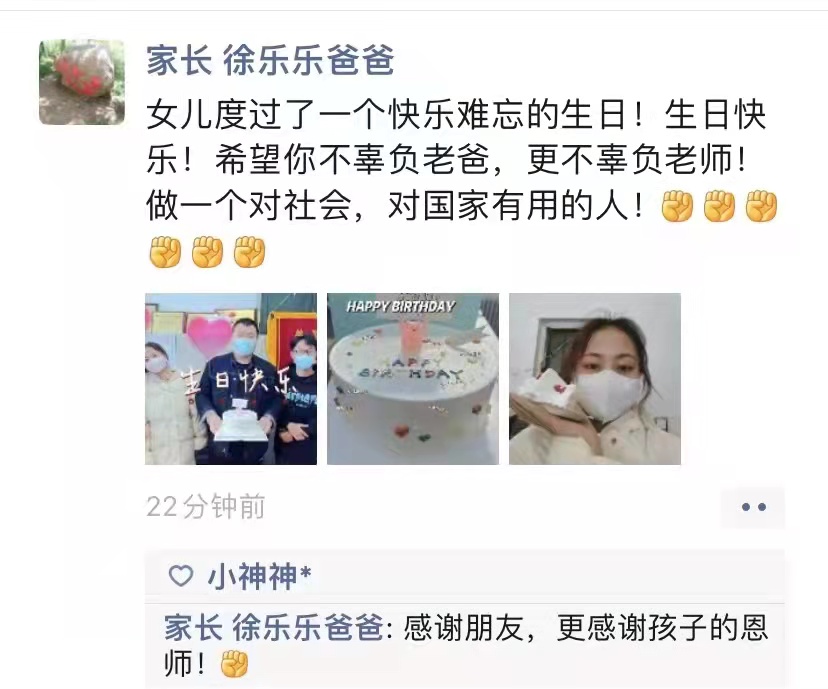Tap the 22分钟前 timestamp
Viewport: 828px width, 689px height.
[205, 507]
